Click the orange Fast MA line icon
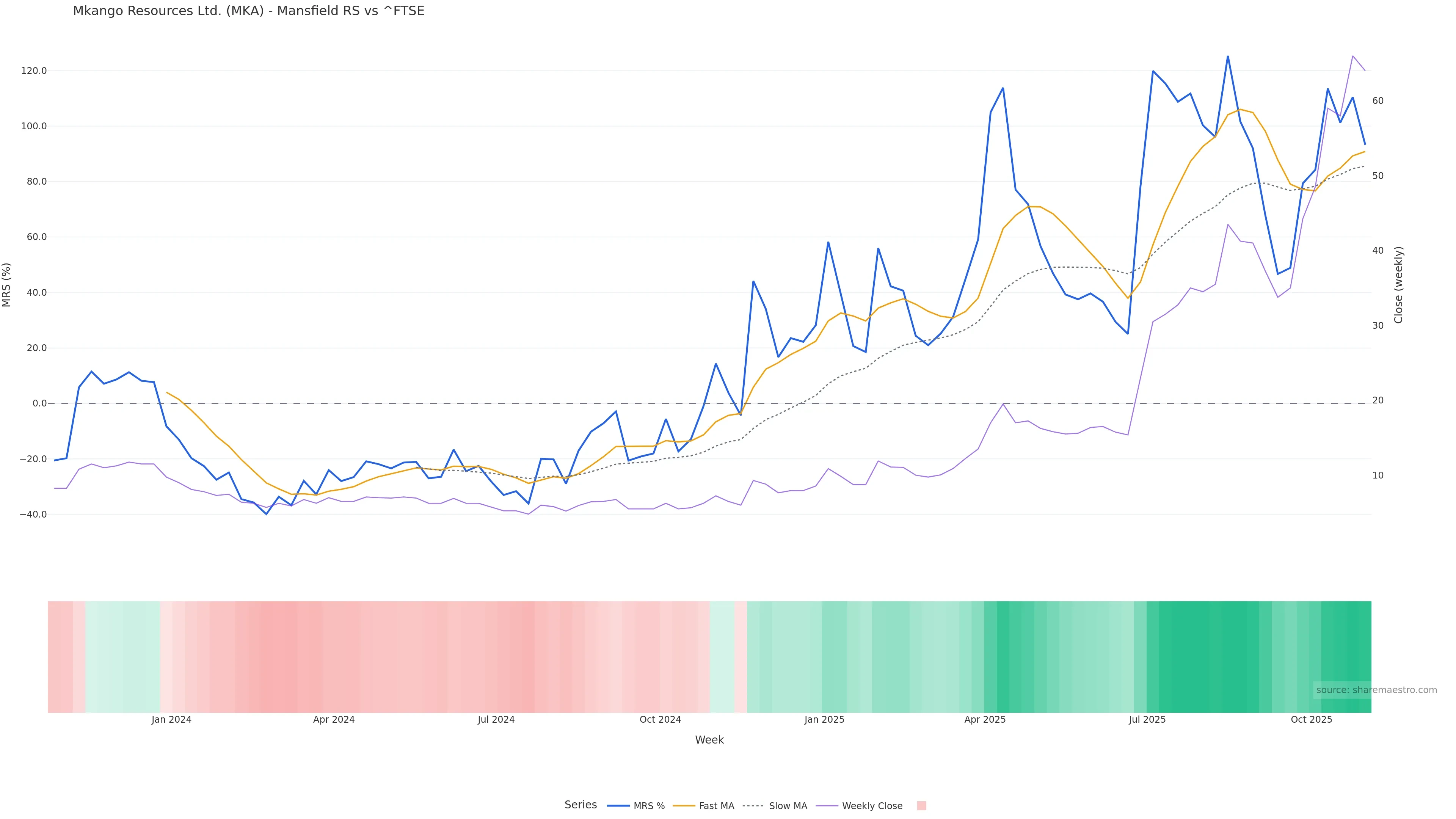Screen dimensions: 1456x819 684,806
